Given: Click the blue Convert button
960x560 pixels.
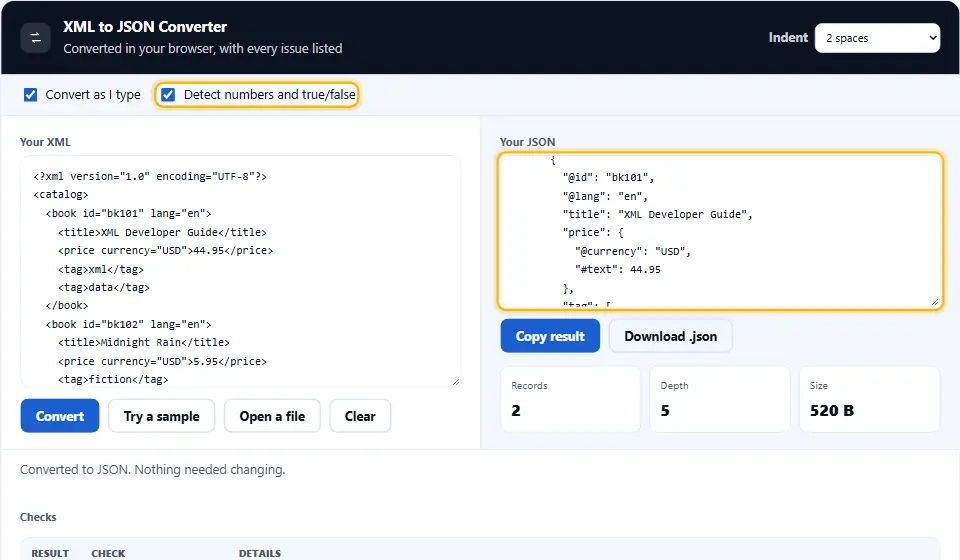Looking at the screenshot, I should pos(60,416).
